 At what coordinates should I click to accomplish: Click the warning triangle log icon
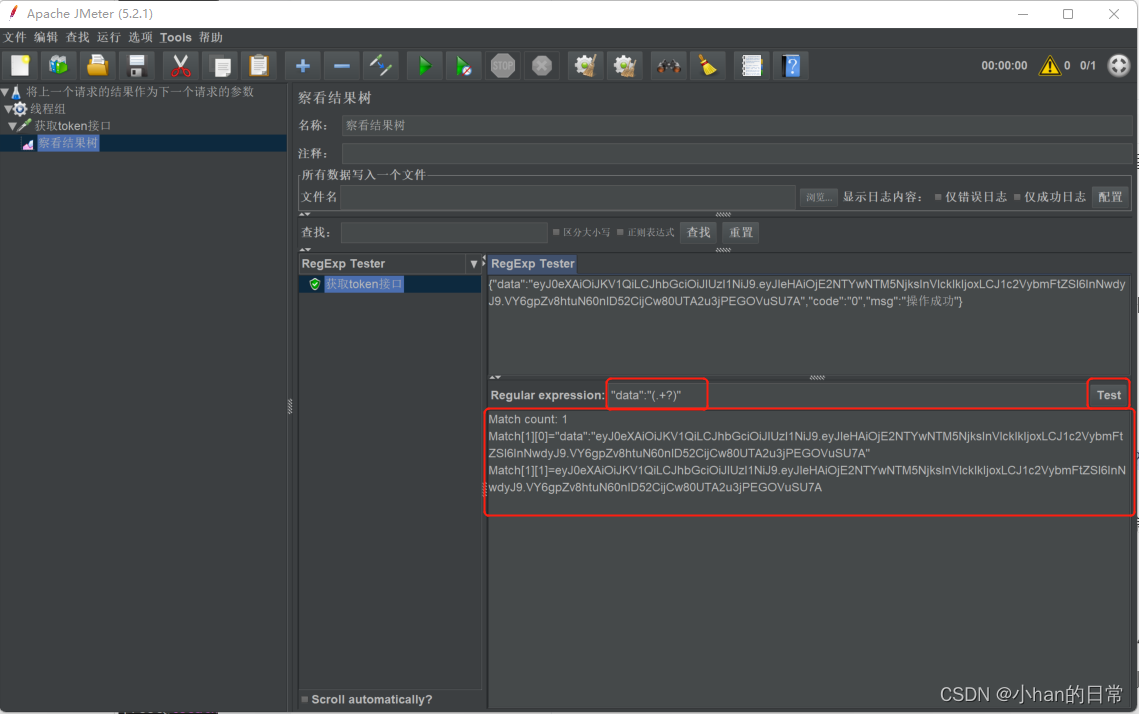[x=1050, y=65]
